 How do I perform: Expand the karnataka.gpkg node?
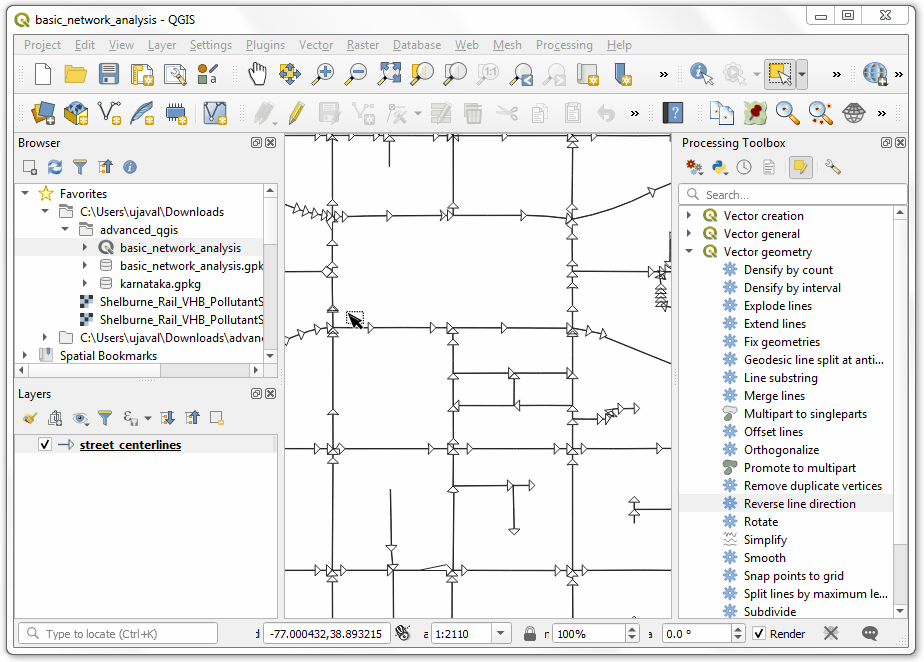[85, 284]
